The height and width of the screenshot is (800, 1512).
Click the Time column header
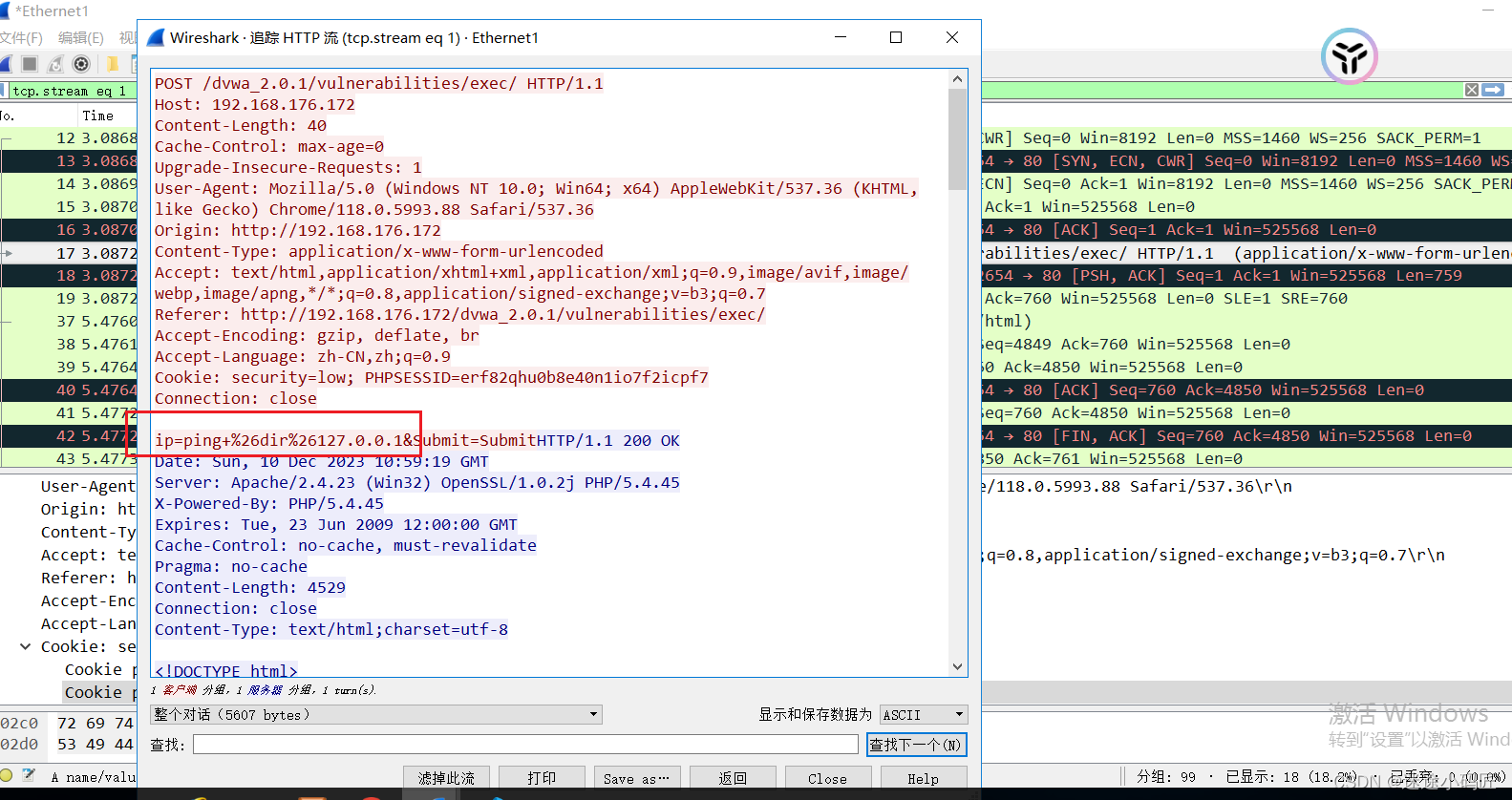pyautogui.click(x=97, y=116)
